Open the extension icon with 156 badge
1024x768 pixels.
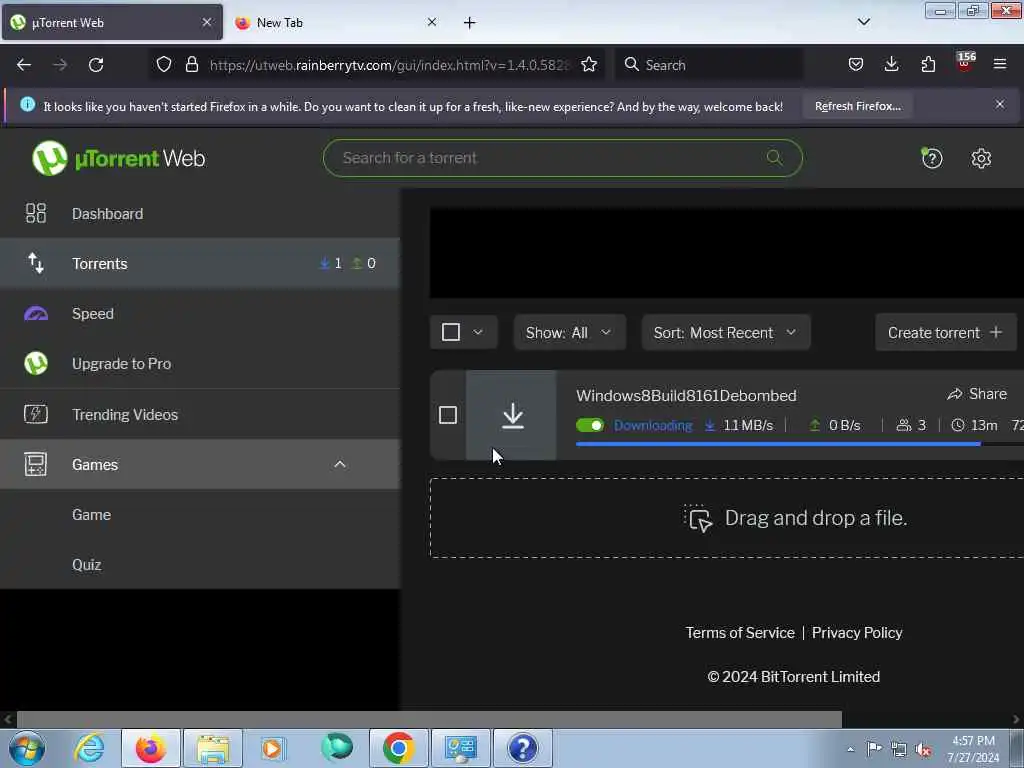click(965, 62)
